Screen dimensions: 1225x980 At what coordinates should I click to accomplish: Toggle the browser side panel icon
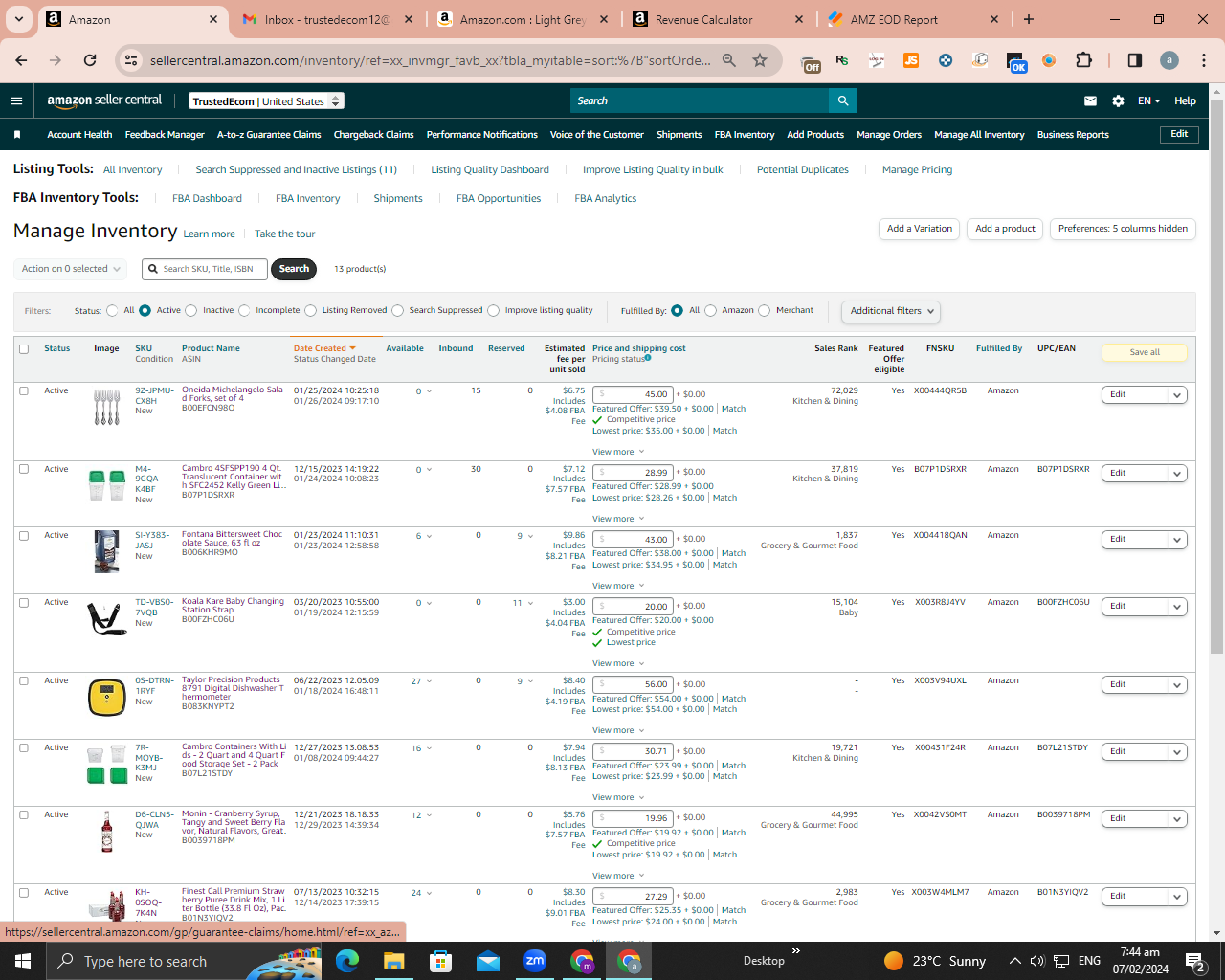[x=1135, y=60]
